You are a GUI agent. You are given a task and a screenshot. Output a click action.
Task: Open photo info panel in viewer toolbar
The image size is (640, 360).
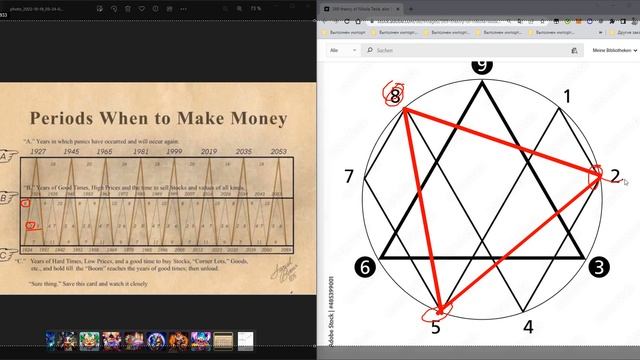click(156, 9)
